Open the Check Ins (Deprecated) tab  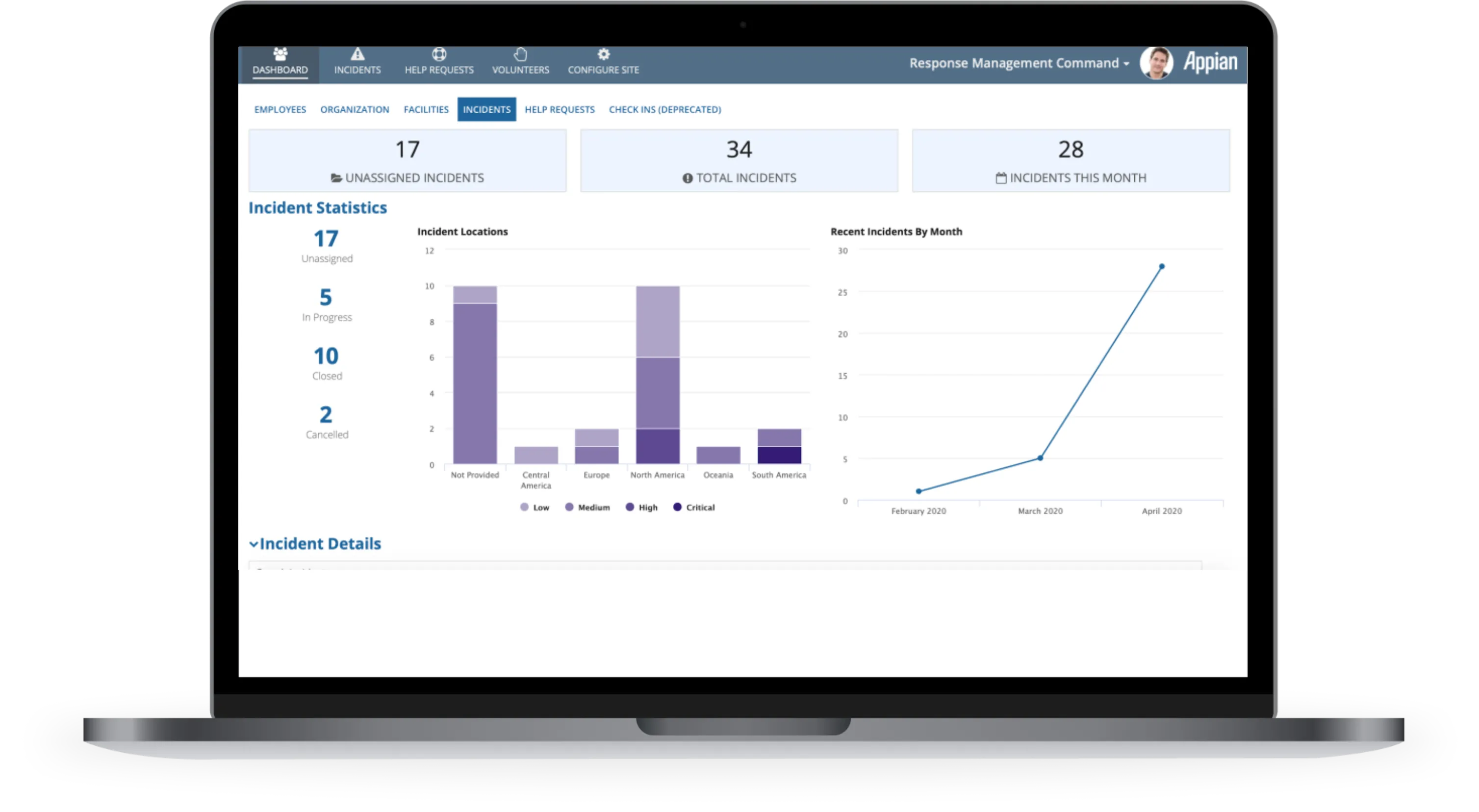pyautogui.click(x=665, y=109)
